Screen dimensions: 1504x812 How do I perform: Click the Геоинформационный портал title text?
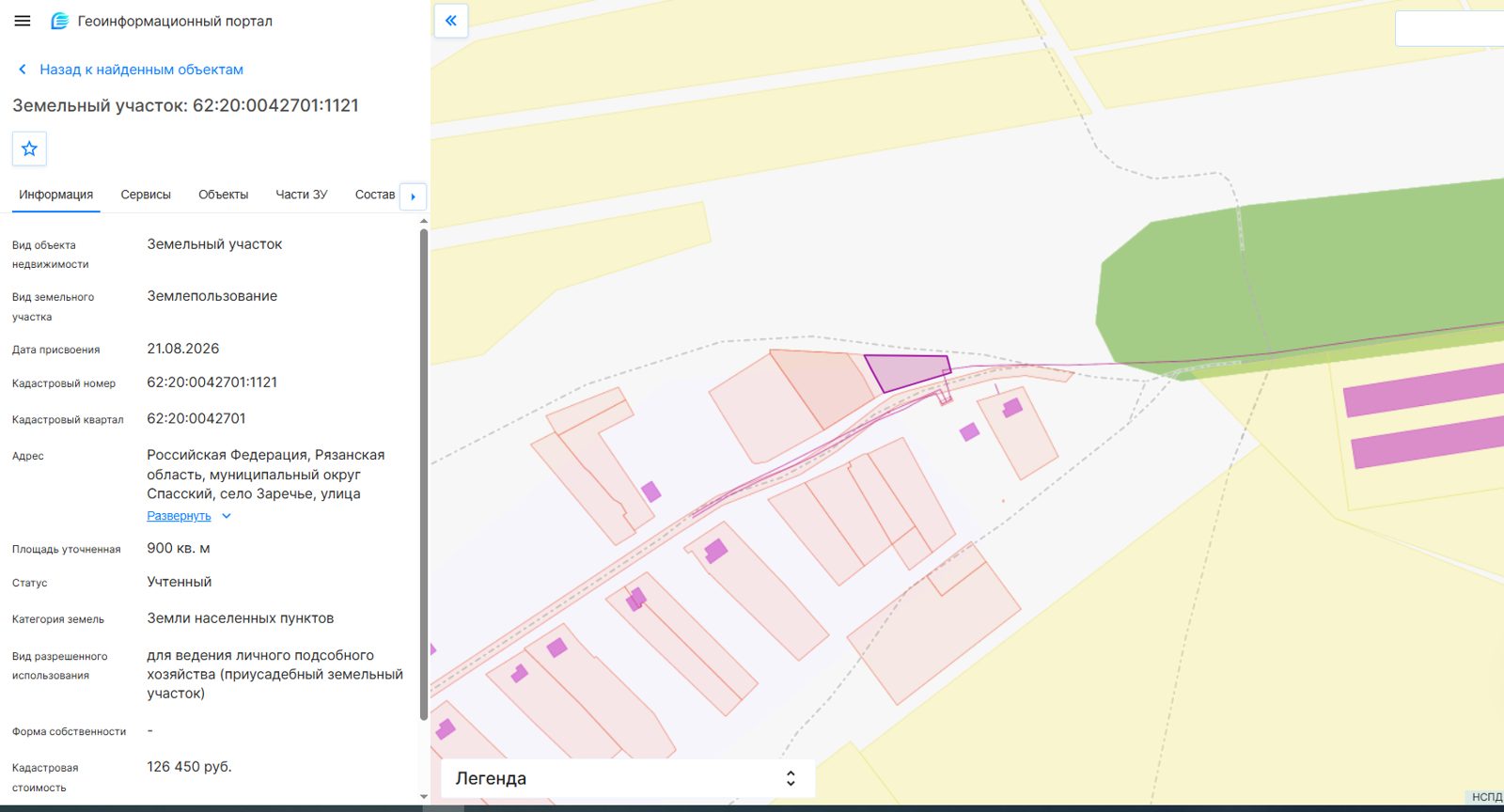[175, 21]
